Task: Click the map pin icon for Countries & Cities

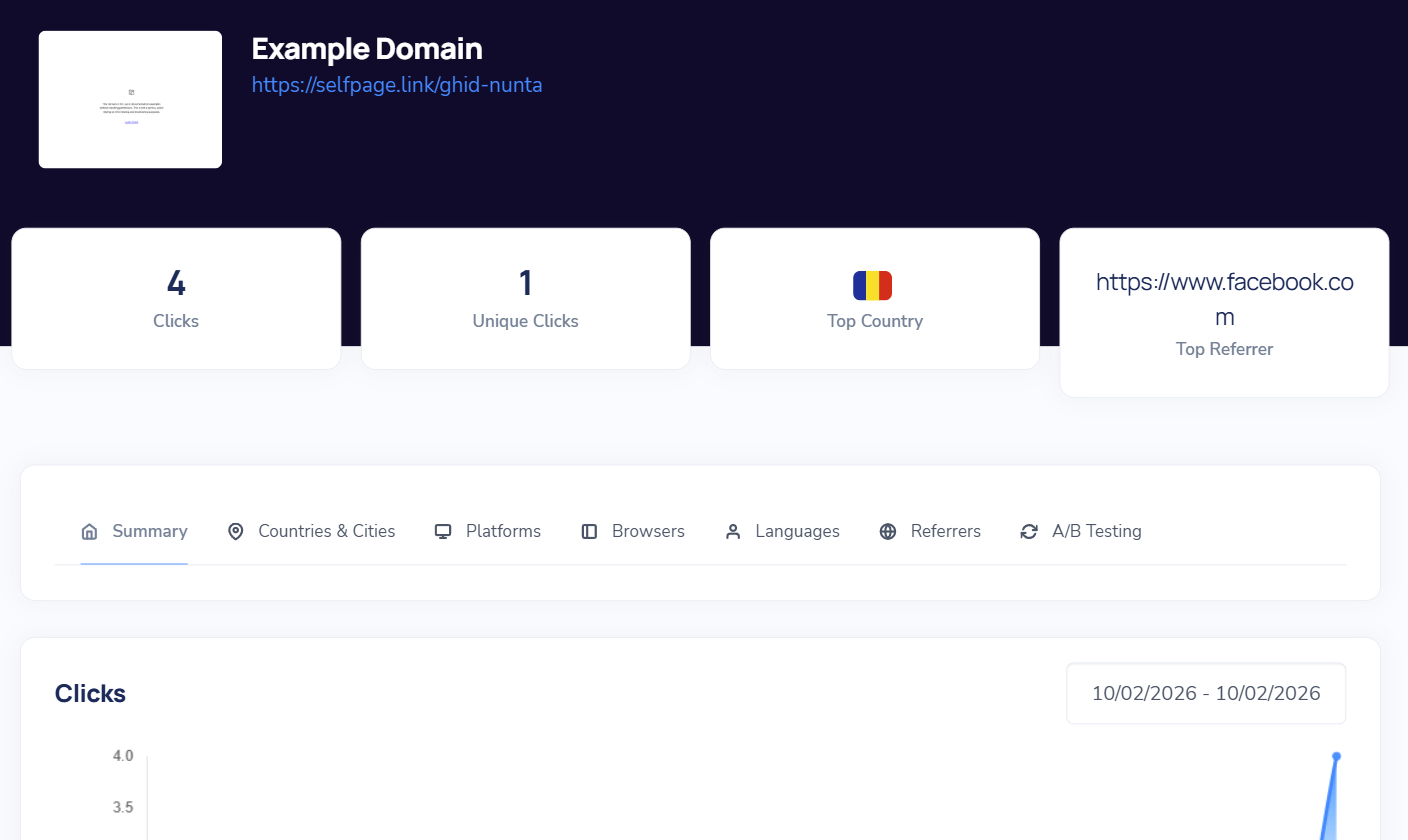Action: point(236,532)
